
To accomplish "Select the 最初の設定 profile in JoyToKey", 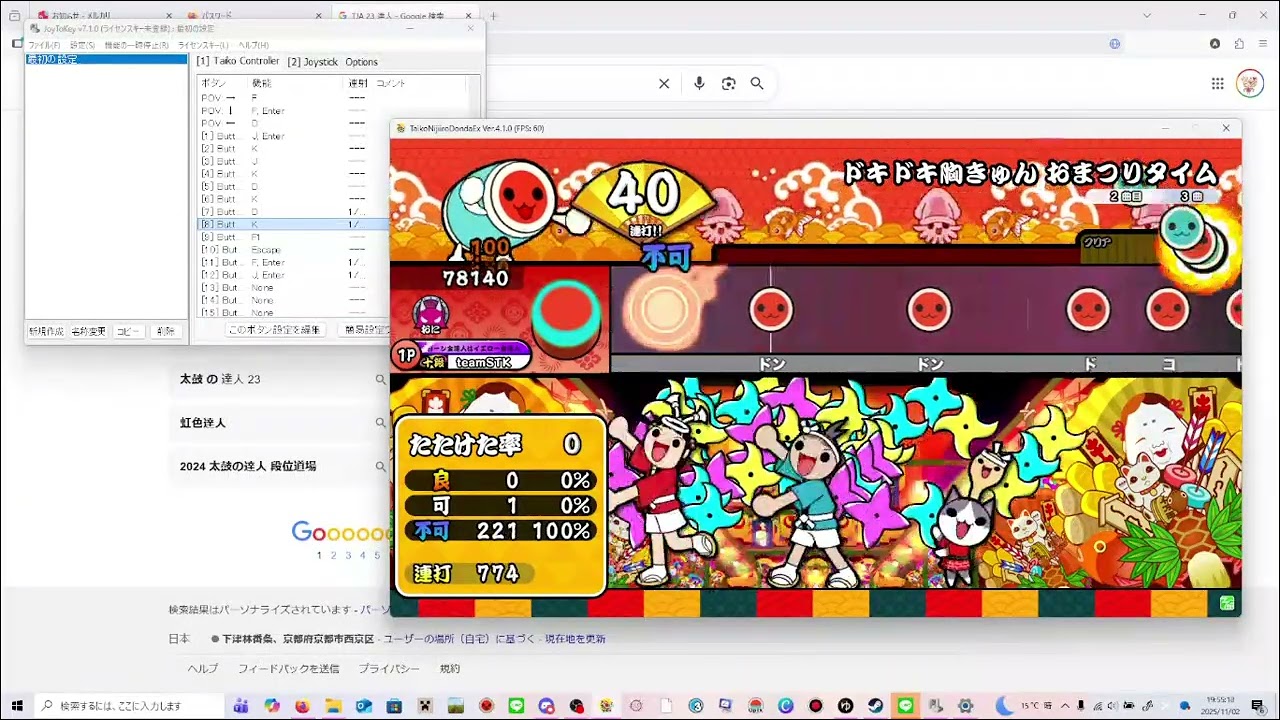I will point(106,60).
